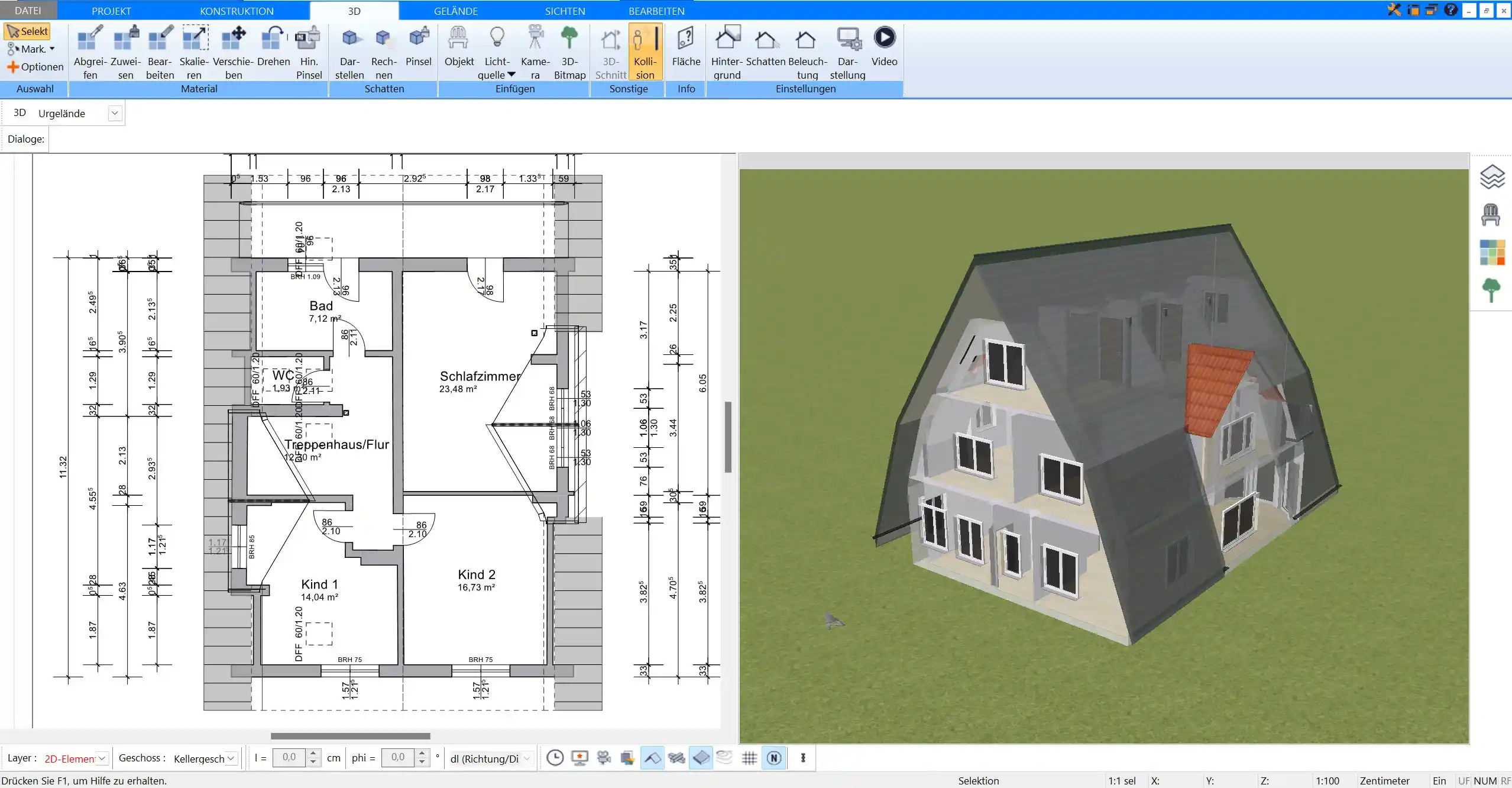Click the Schatten Darstellen icon
Viewport: 1512px width, 788px height.
349,52
